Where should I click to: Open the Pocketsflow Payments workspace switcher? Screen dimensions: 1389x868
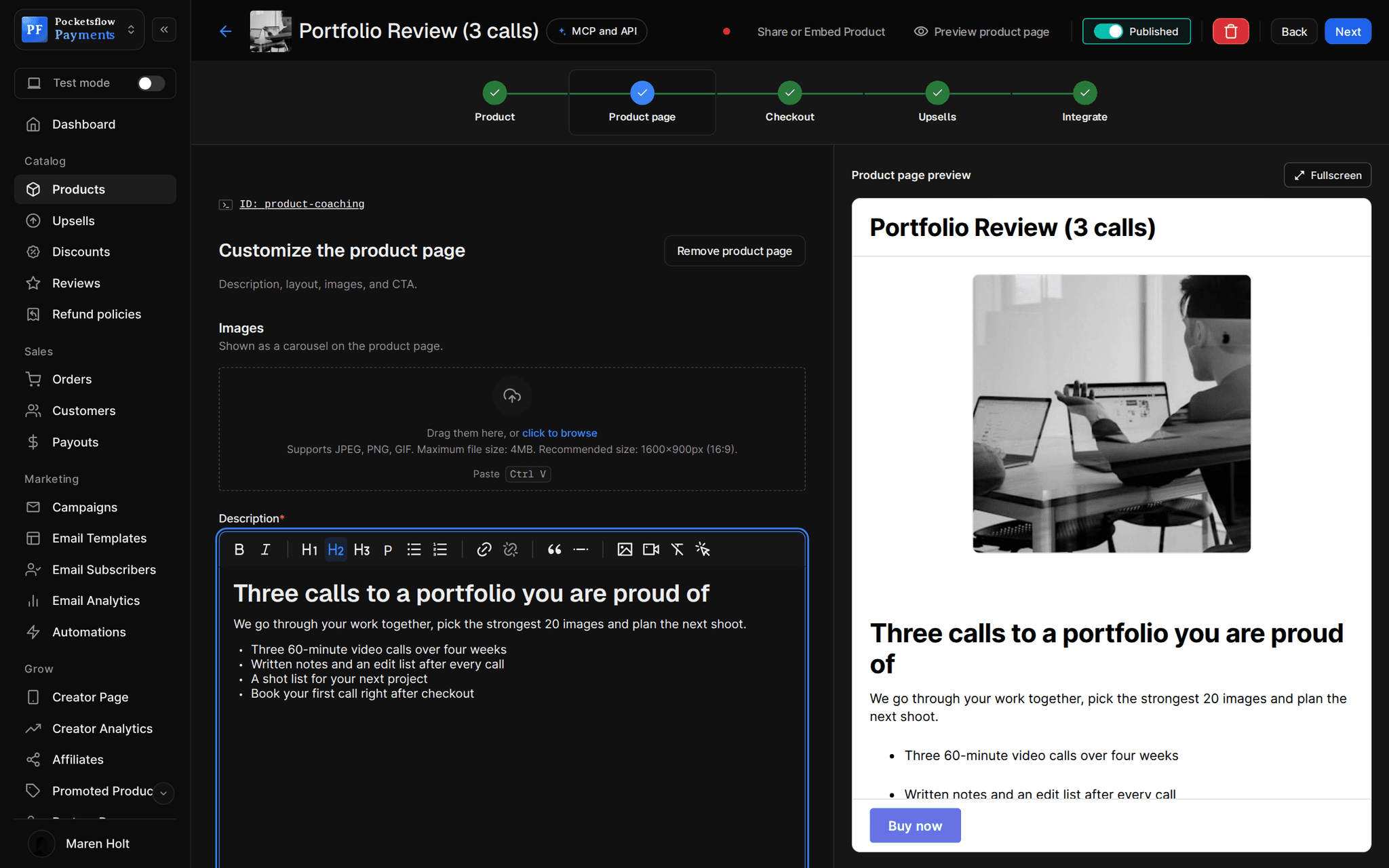[x=79, y=29]
